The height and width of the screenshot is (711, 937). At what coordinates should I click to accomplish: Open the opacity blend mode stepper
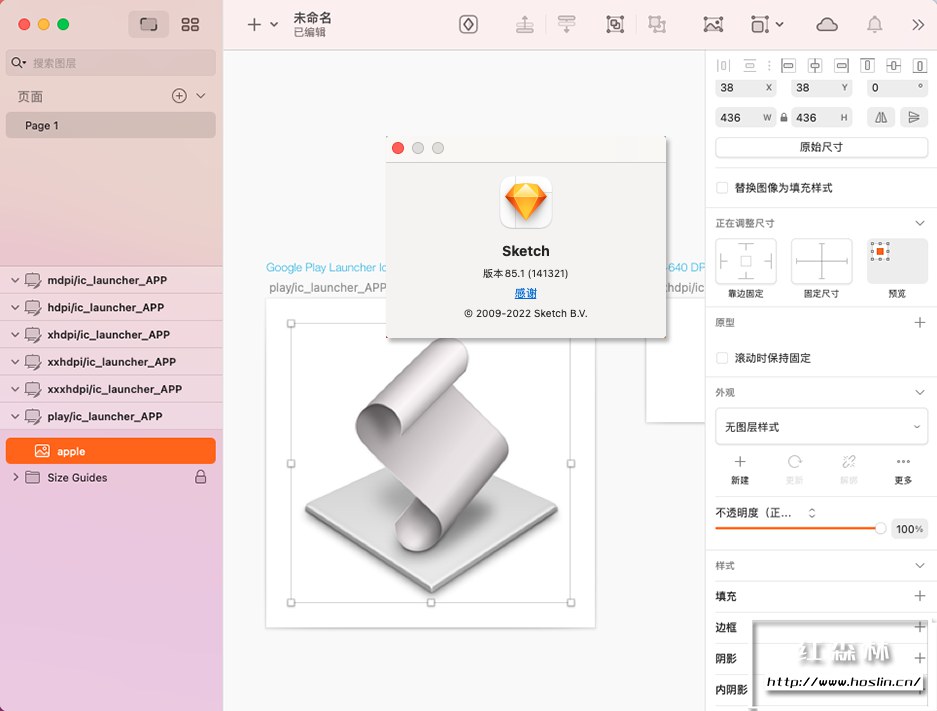tap(812, 513)
